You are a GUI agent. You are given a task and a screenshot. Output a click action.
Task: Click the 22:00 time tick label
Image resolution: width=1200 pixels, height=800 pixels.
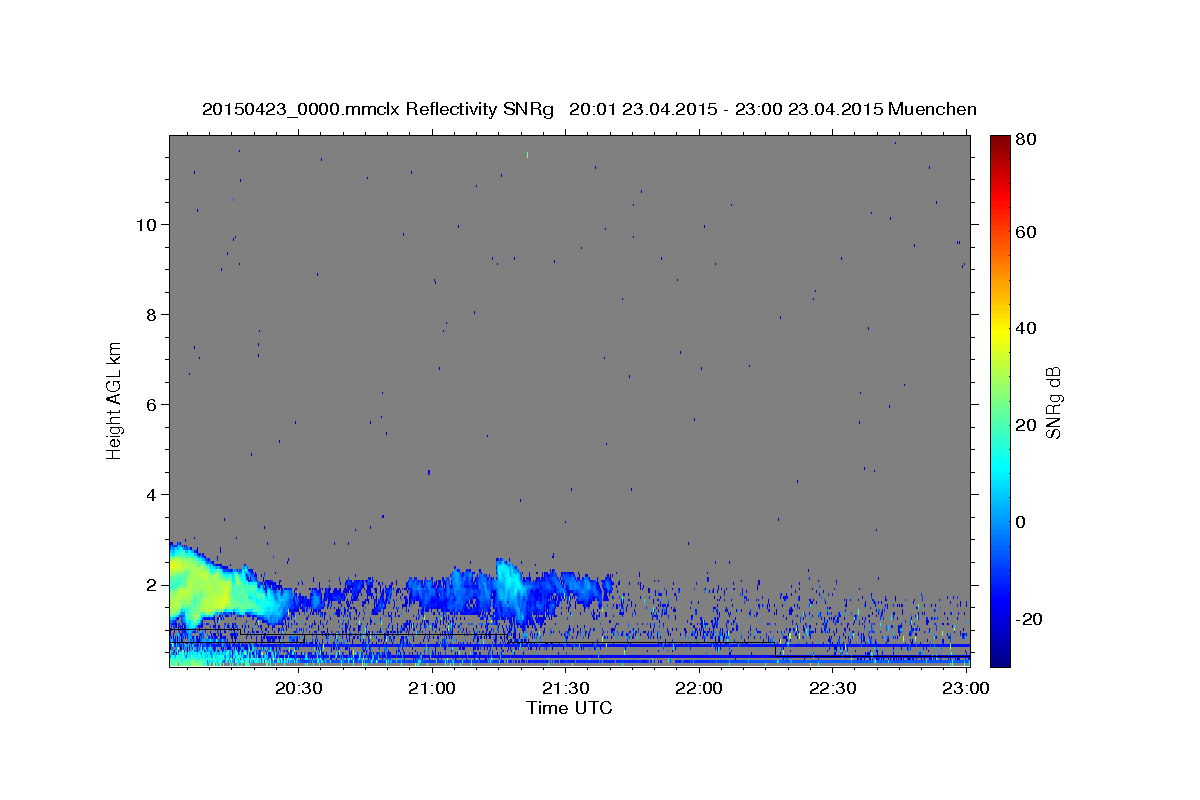[699, 689]
